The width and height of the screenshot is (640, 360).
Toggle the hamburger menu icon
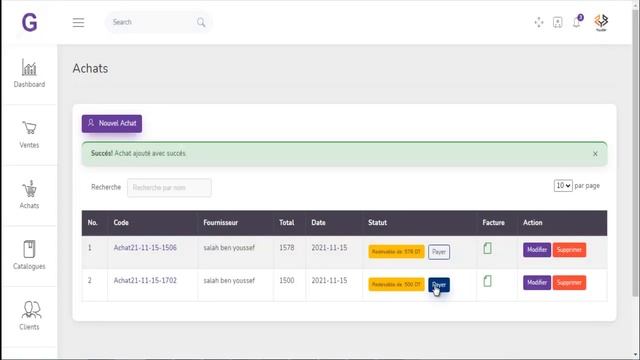[78, 22]
